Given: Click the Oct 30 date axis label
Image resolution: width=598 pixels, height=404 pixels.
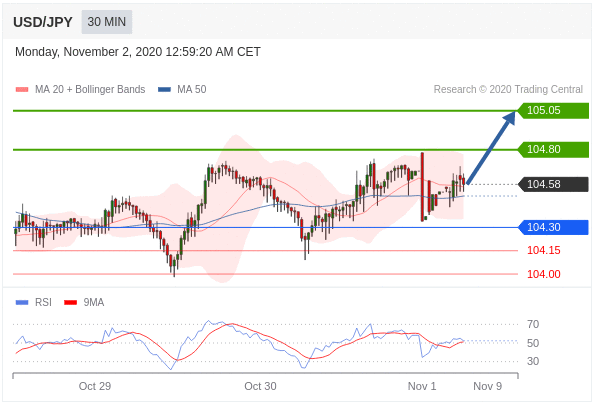Looking at the screenshot, I should click(260, 386).
